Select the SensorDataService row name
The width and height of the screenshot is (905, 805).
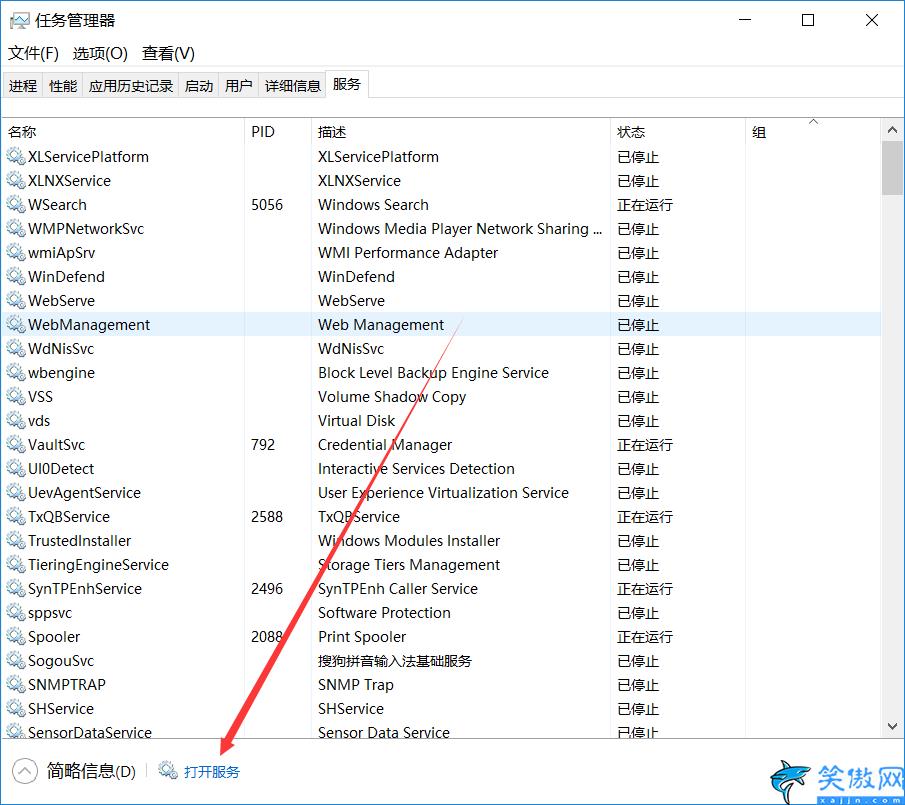coord(89,732)
